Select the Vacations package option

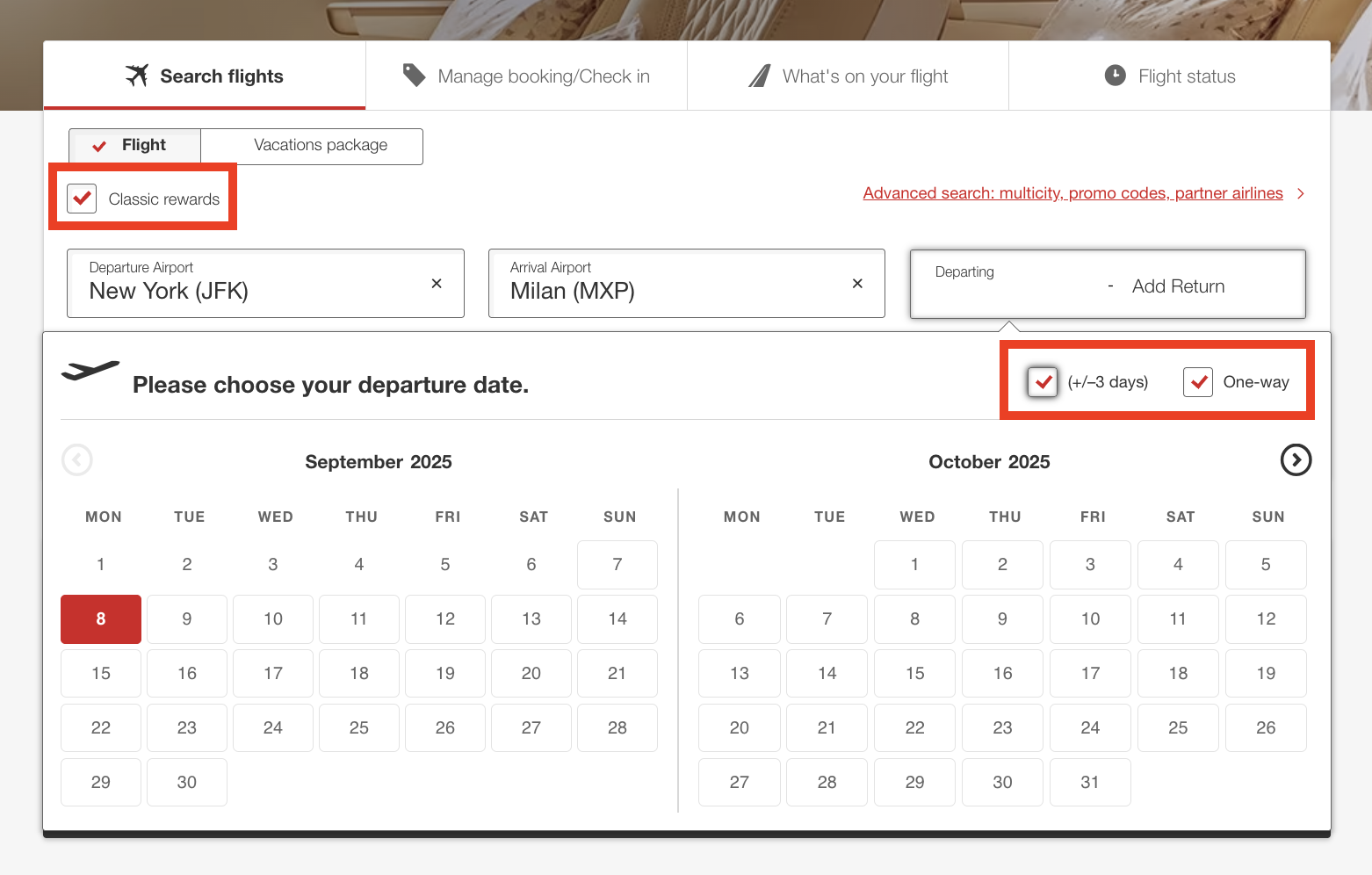tap(321, 145)
